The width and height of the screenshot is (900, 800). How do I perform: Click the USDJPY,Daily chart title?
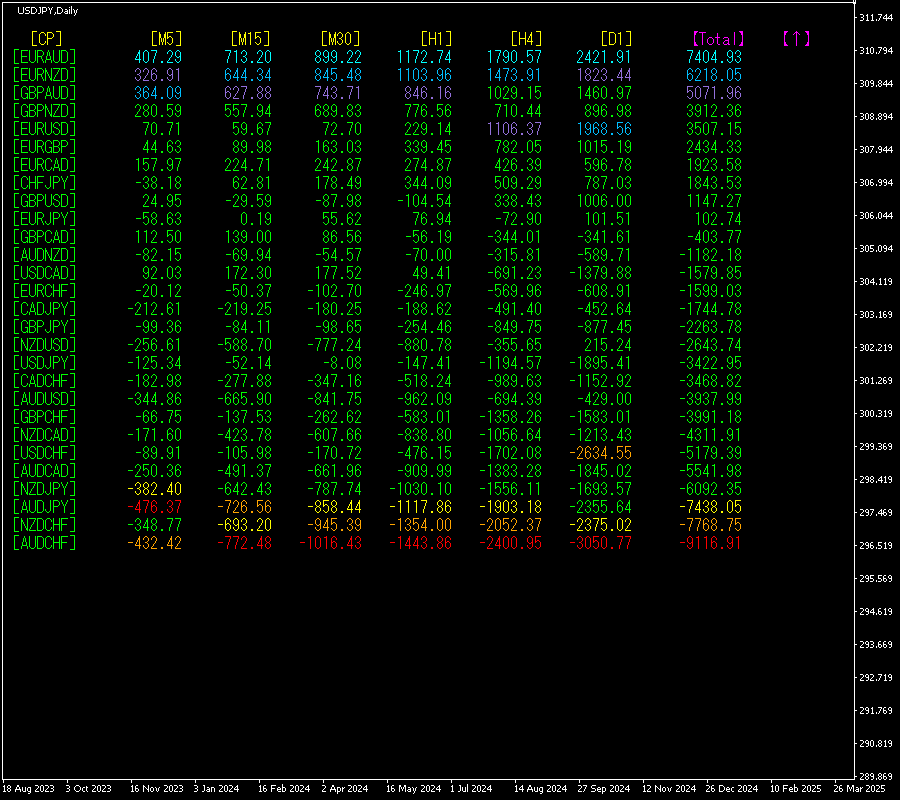point(47,11)
